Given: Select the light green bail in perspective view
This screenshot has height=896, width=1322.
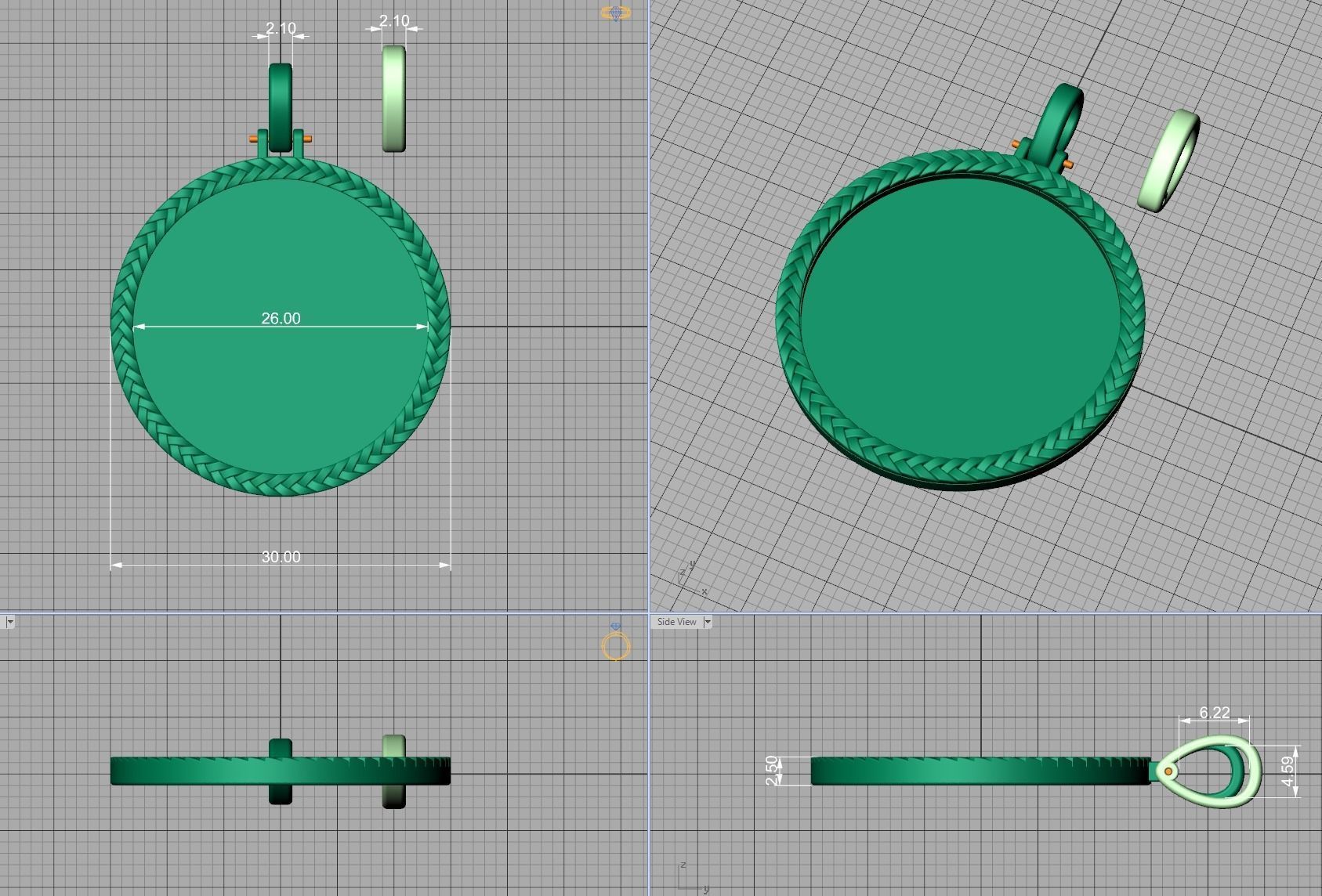Looking at the screenshot, I should coord(1168,161).
